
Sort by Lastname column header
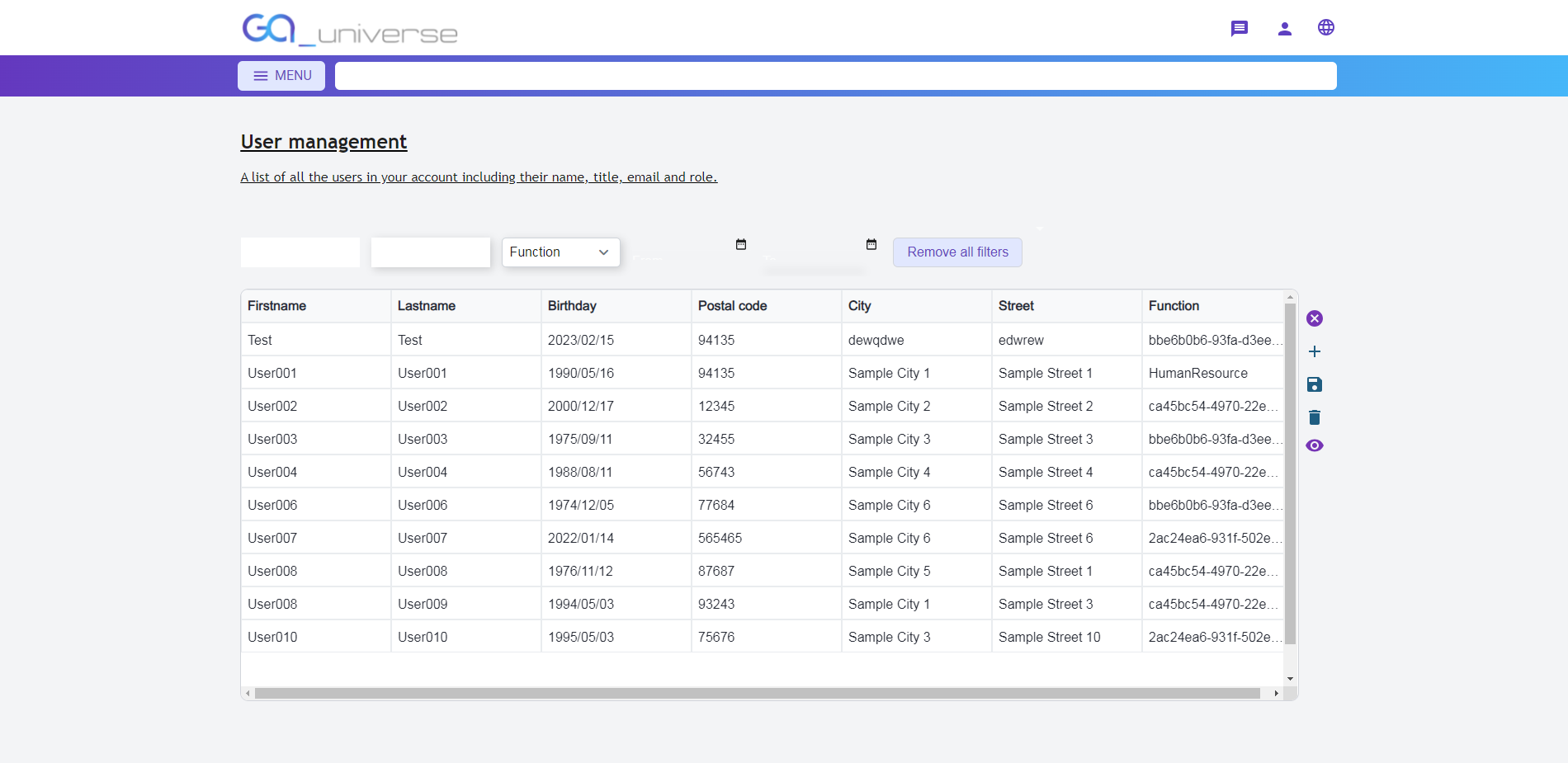(x=465, y=306)
